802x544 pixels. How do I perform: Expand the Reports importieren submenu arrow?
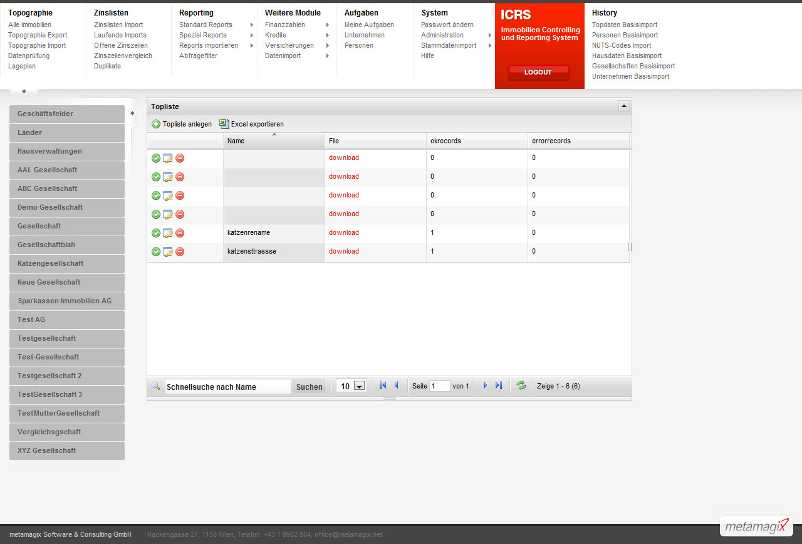[252, 46]
